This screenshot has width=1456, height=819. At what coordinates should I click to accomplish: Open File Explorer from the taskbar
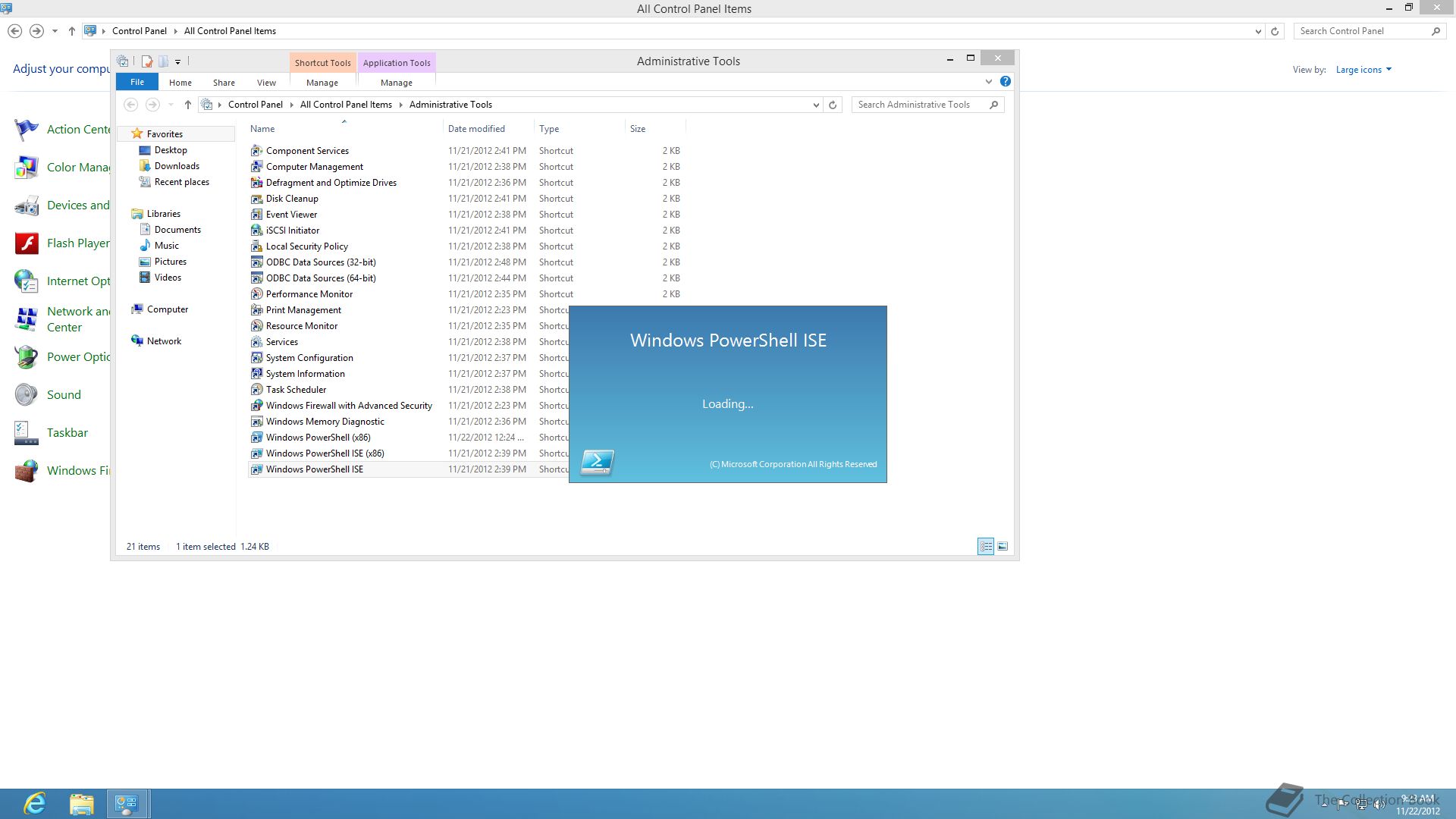tap(81, 804)
